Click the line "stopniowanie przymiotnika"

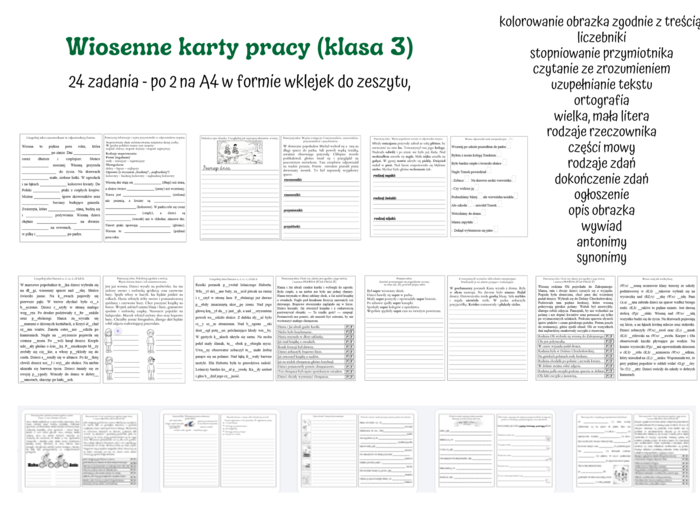tap(601, 53)
